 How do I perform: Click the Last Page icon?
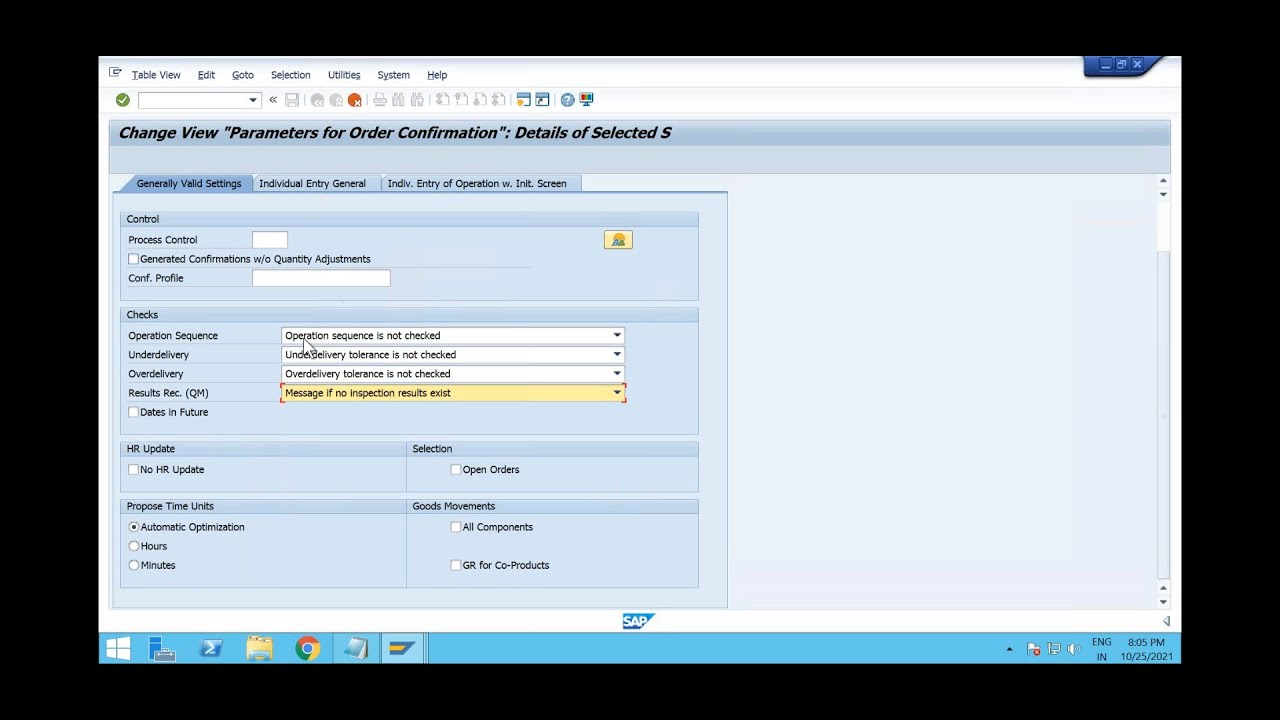tap(498, 100)
